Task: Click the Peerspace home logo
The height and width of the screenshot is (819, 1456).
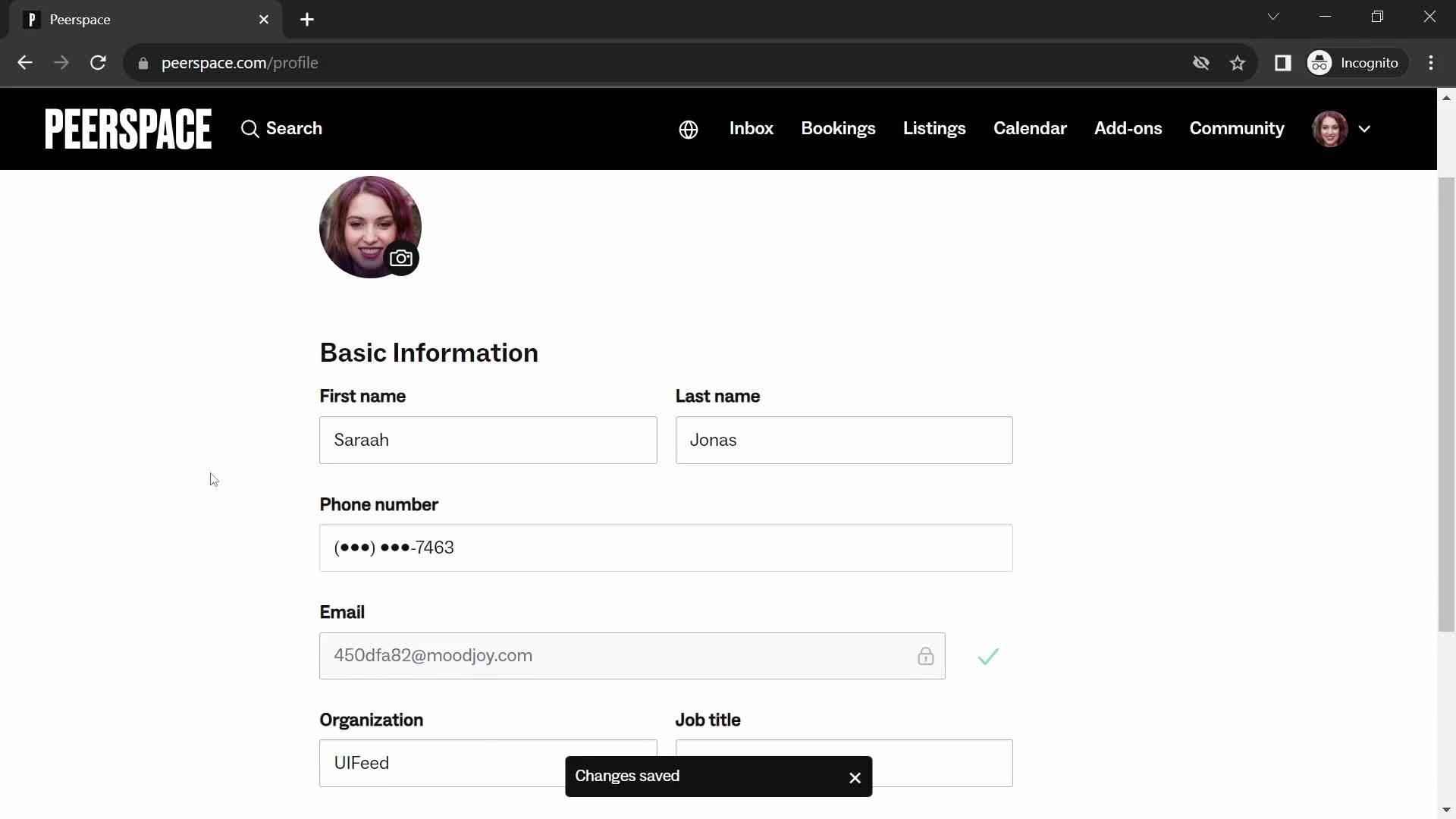Action: 127,128
